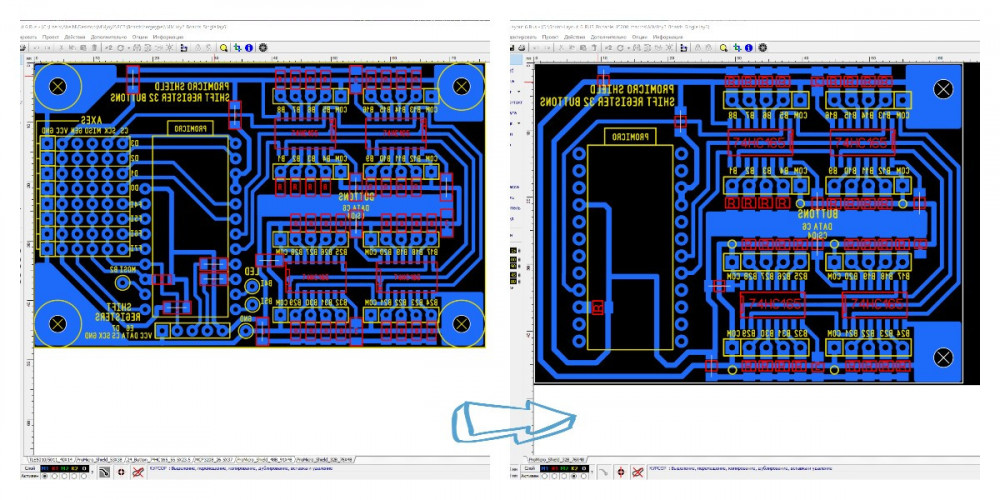Select last active-layer radio button in right window
This screenshot has width=1000, height=500.
point(584,476)
